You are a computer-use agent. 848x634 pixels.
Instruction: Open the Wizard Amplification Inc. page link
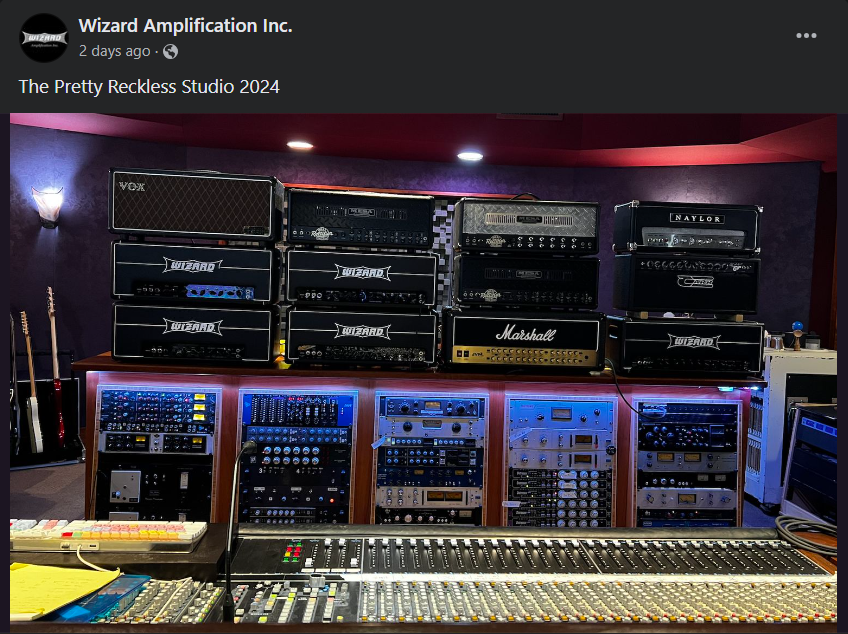(185, 25)
